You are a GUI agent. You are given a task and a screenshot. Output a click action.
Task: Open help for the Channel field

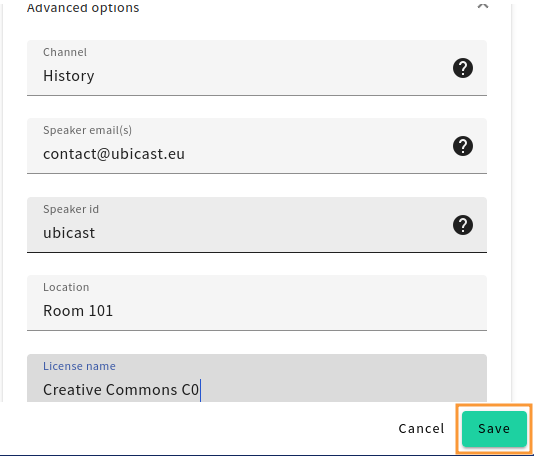(463, 68)
